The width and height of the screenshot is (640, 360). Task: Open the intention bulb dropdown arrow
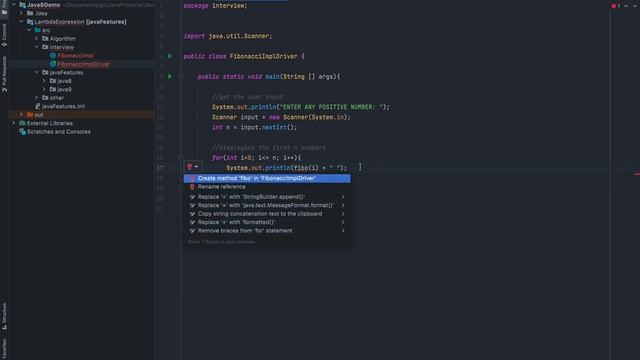pos(196,167)
